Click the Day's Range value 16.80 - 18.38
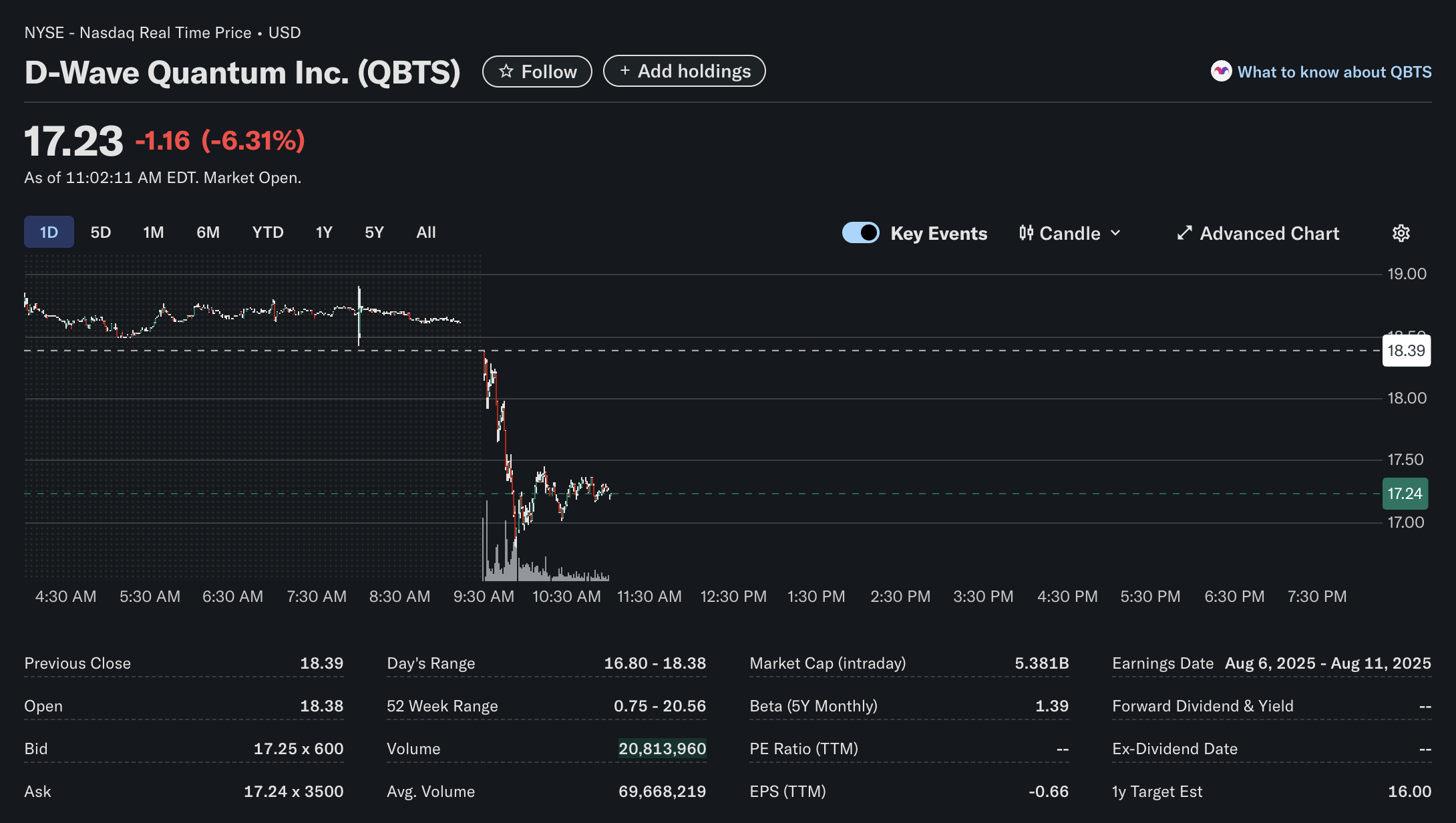 pos(655,663)
